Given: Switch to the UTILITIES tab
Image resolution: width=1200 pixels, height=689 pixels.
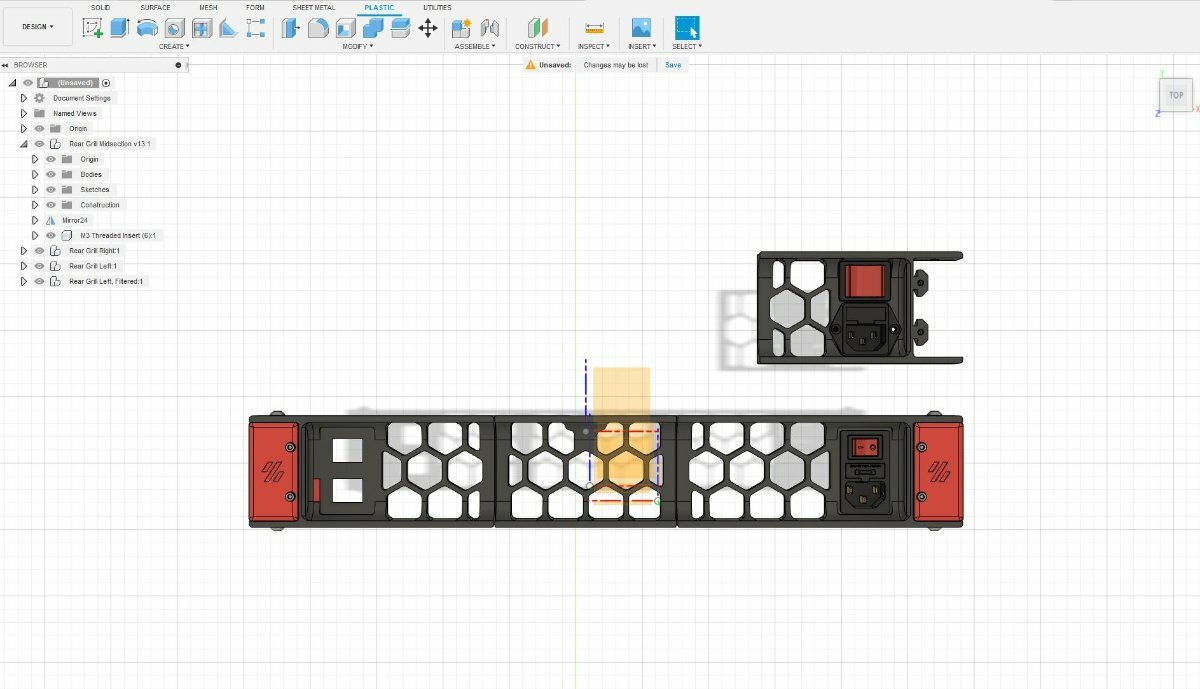Looking at the screenshot, I should coord(437,7).
